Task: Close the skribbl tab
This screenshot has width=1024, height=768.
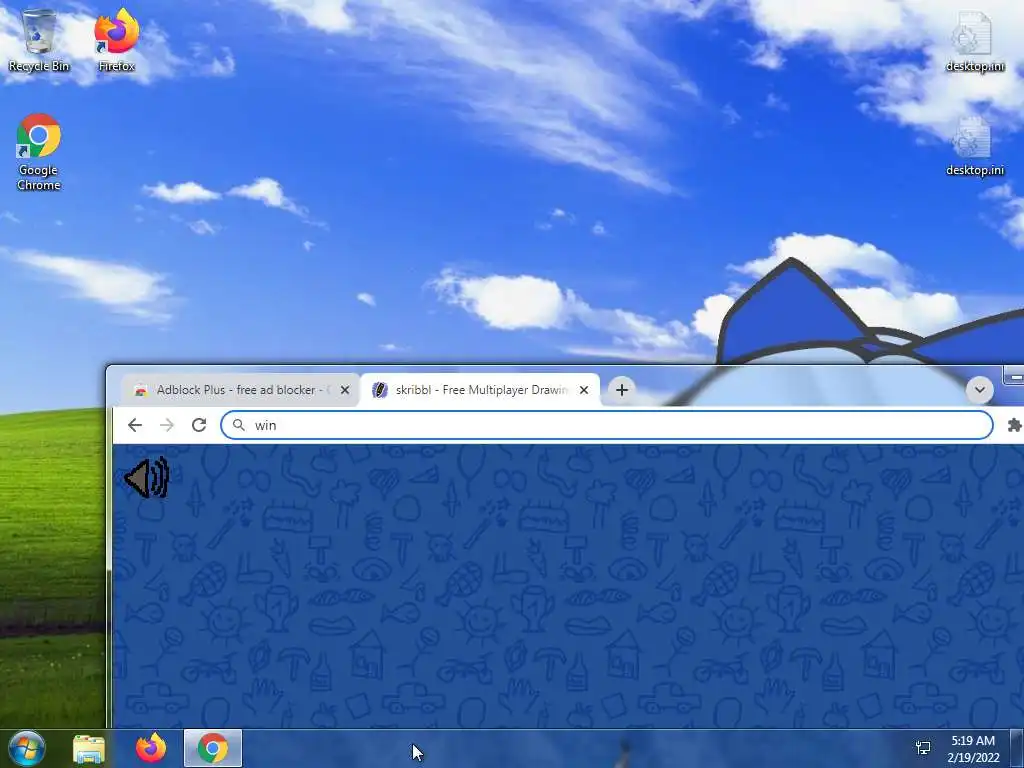Action: pyautogui.click(x=584, y=390)
